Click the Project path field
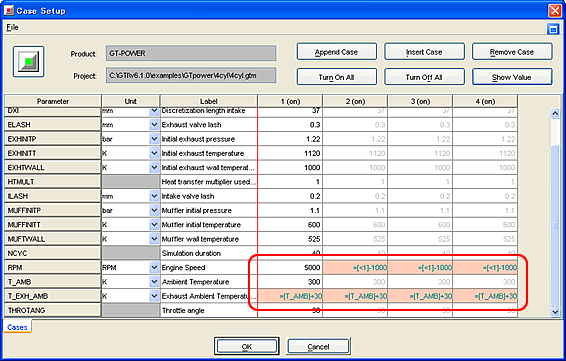 click(191, 75)
